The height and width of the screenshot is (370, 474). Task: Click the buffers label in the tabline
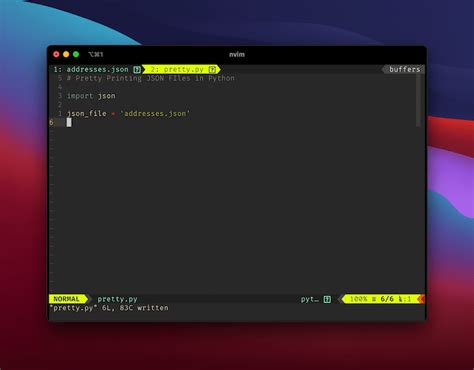tap(404, 69)
